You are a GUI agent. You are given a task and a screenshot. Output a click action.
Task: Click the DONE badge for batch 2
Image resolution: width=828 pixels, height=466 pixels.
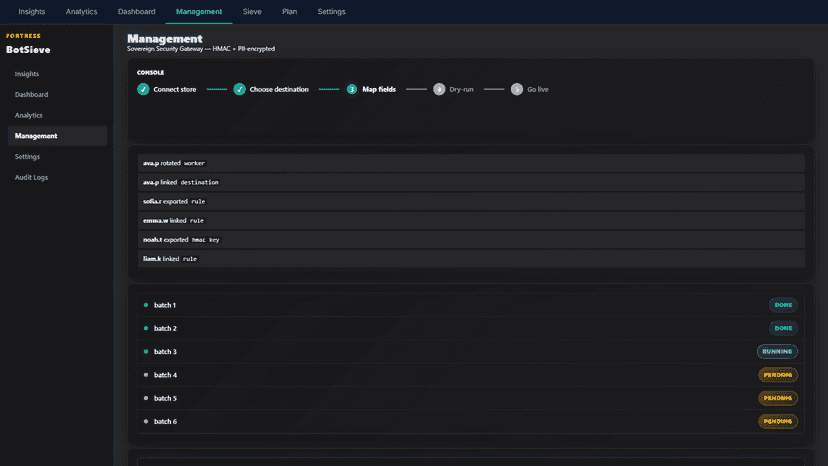click(783, 328)
